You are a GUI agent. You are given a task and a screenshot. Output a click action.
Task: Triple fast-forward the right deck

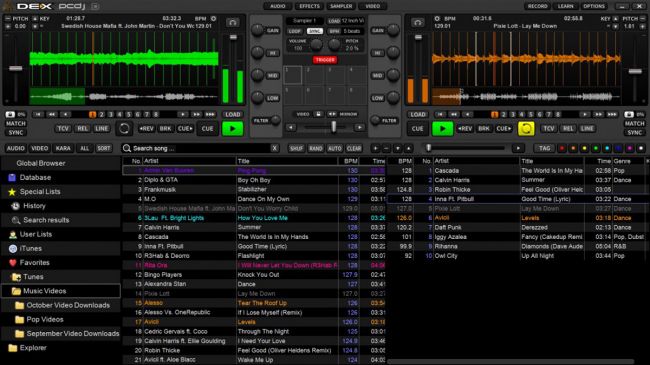click(612, 114)
